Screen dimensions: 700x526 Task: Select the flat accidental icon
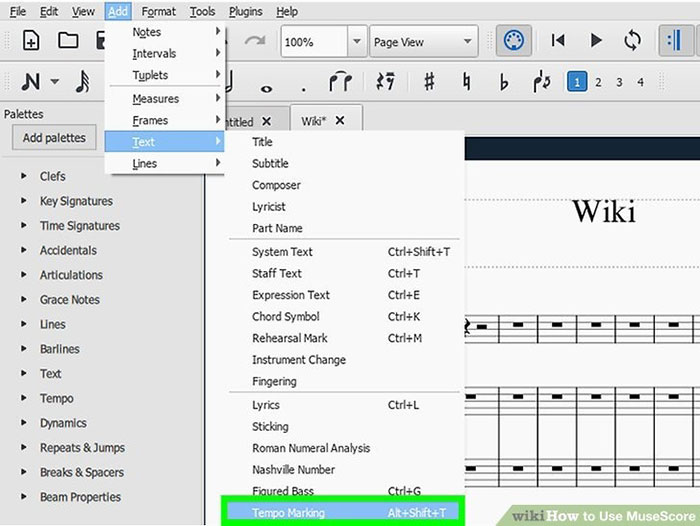(504, 82)
